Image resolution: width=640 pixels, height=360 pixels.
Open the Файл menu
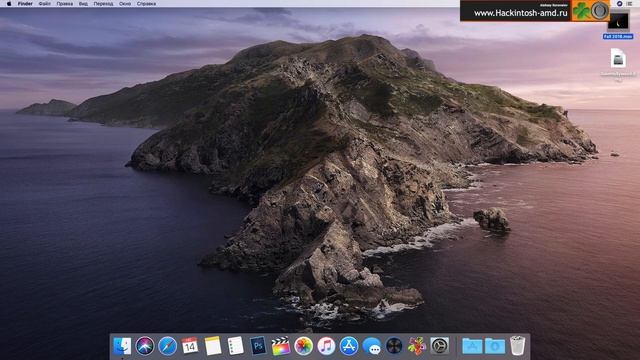click(x=45, y=4)
